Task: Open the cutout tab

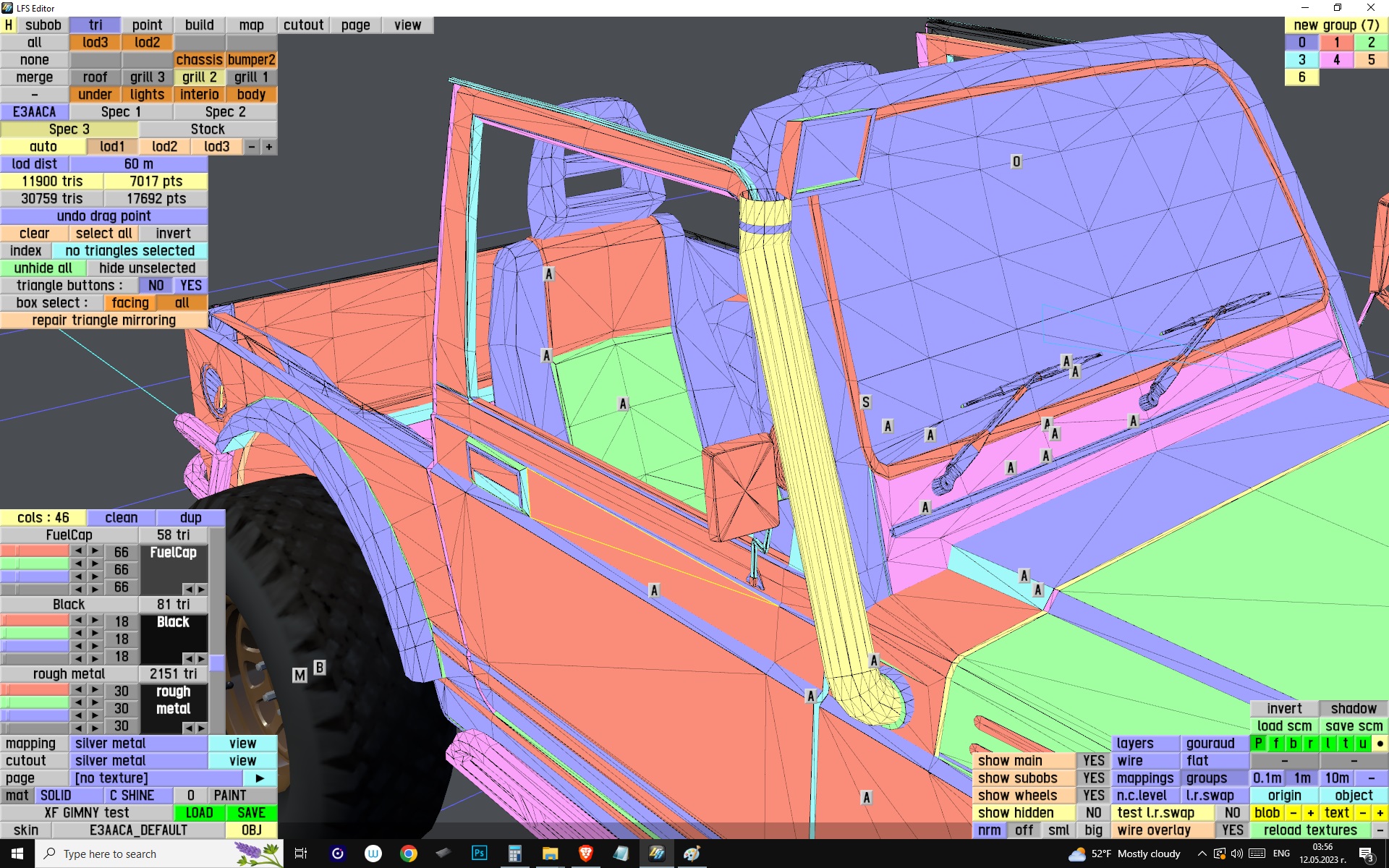Action: (303, 25)
